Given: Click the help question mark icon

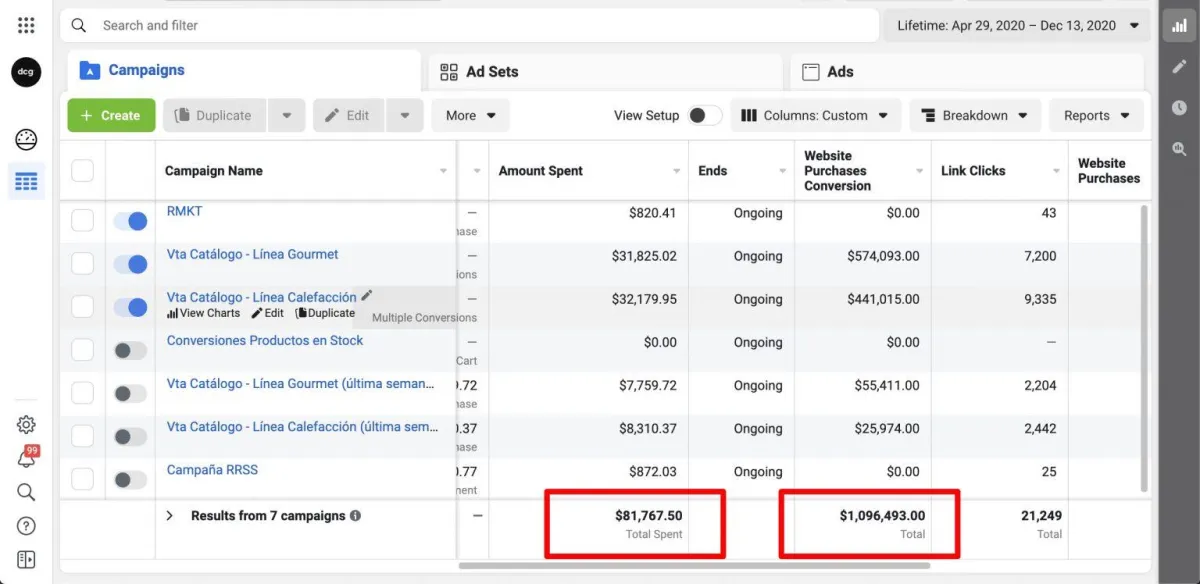Looking at the screenshot, I should pyautogui.click(x=26, y=526).
